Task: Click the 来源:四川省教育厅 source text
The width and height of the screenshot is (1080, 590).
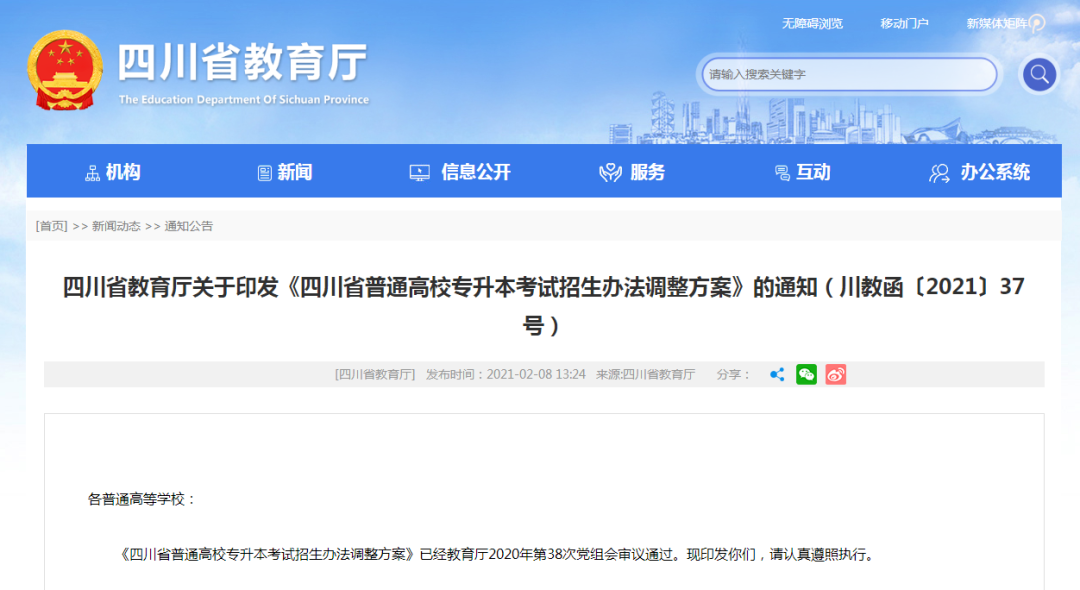Action: coord(645,375)
